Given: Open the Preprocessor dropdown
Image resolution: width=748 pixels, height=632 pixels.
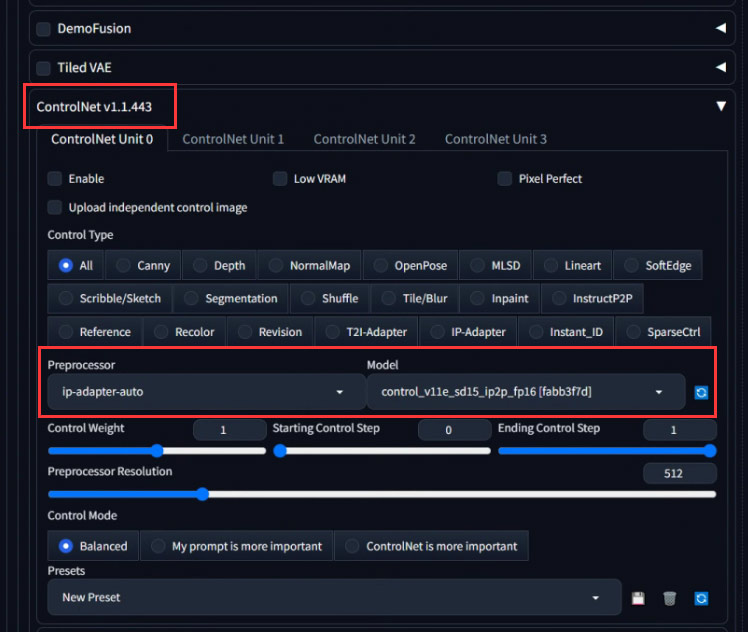Looking at the screenshot, I should pos(207,392).
